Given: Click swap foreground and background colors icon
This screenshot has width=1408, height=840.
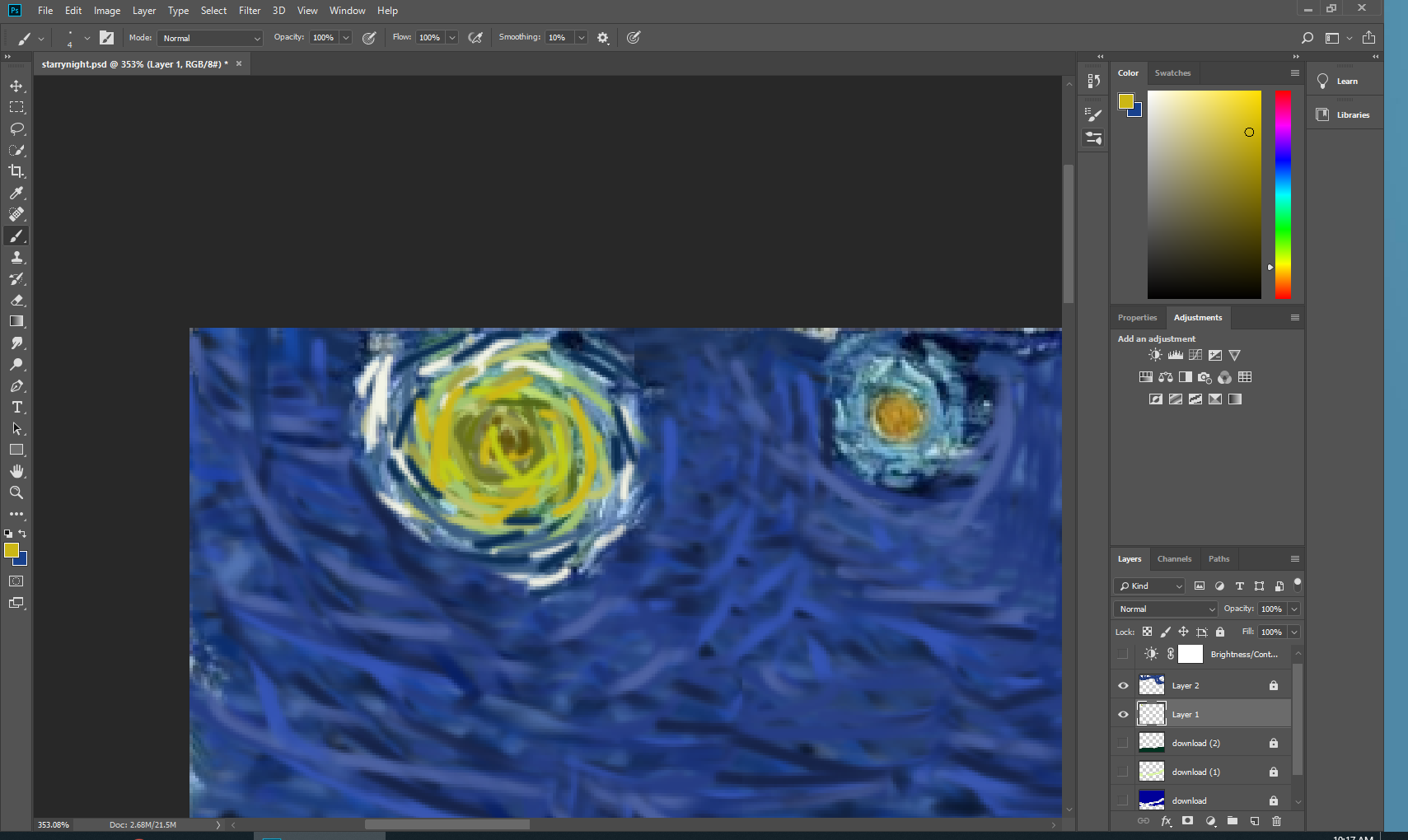Looking at the screenshot, I should (22, 534).
